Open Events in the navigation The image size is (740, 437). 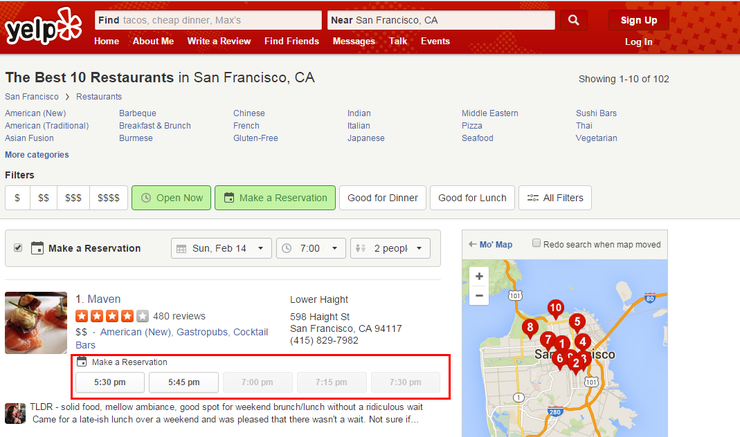pos(435,41)
